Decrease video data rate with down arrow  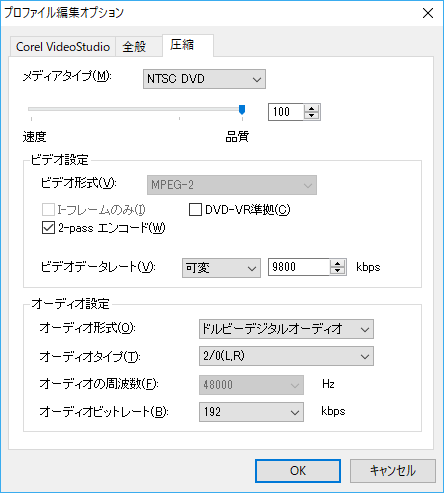point(338,271)
